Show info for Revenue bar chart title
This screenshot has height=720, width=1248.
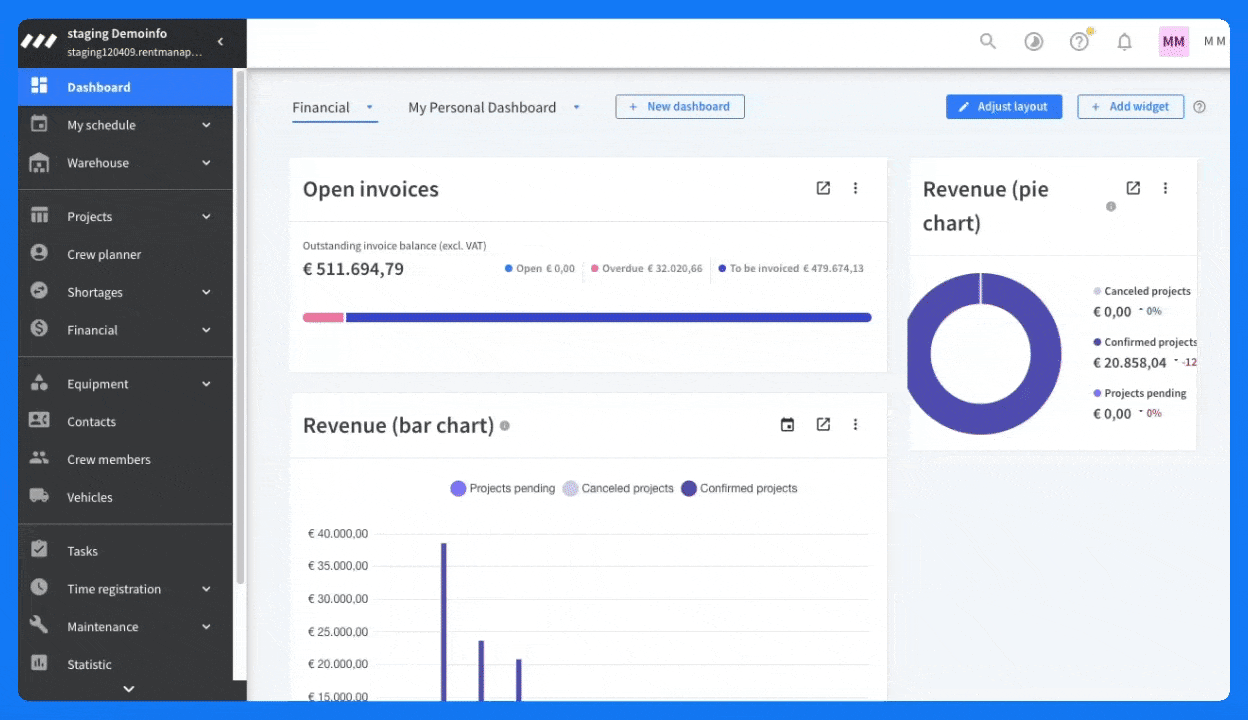coord(505,426)
